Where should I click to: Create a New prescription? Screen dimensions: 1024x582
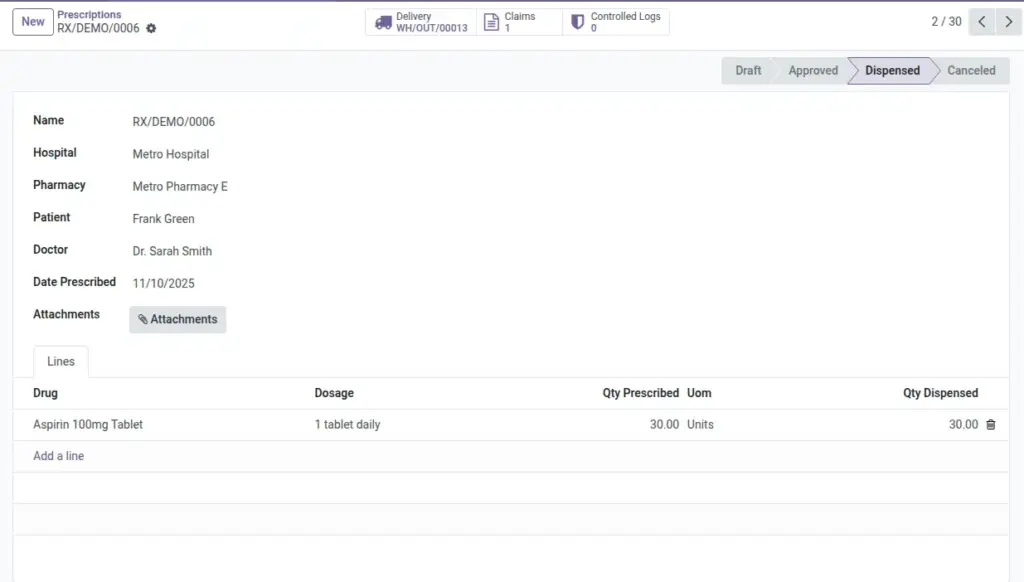click(x=33, y=22)
